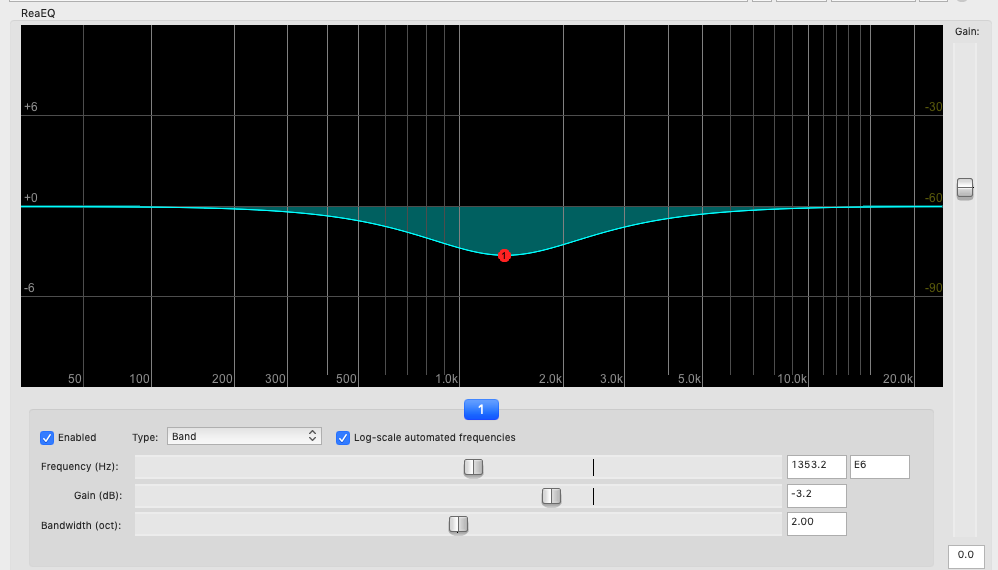Open the Type dropdown showing Band

[x=244, y=436]
